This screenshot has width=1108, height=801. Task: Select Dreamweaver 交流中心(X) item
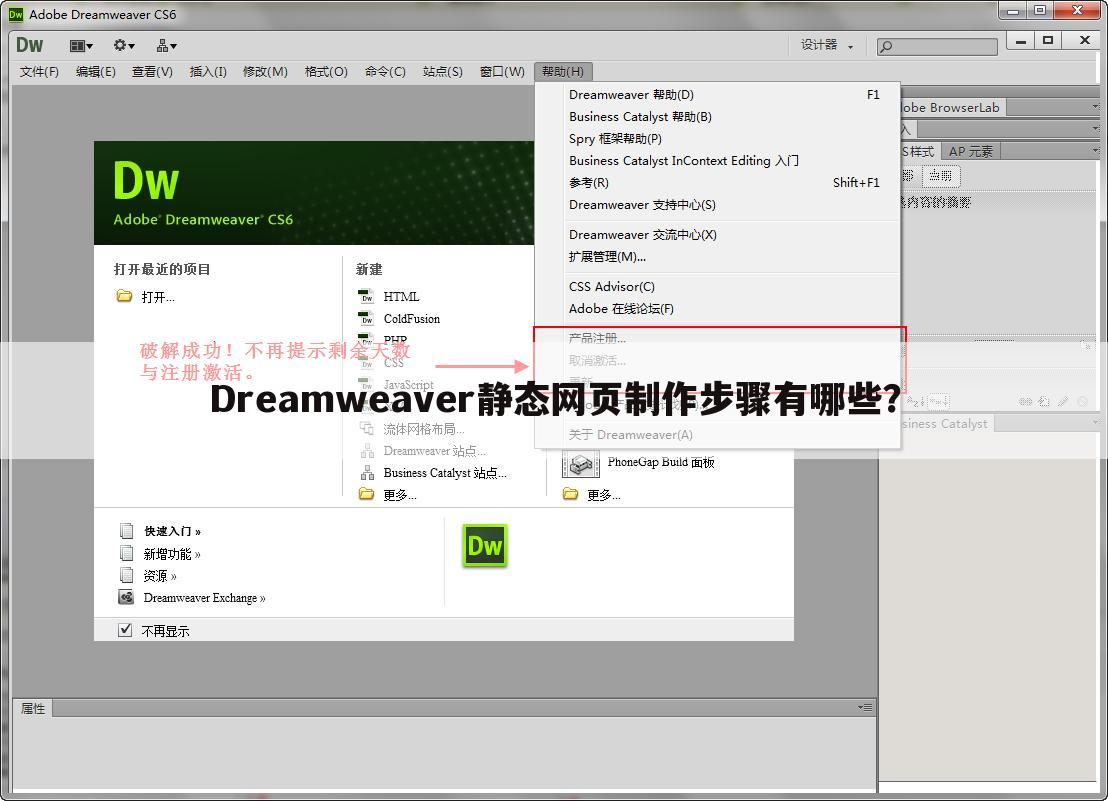click(717, 235)
